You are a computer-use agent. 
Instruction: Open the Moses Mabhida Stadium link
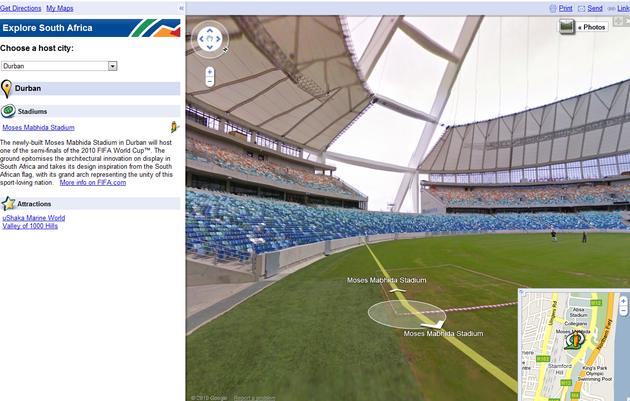(39, 127)
